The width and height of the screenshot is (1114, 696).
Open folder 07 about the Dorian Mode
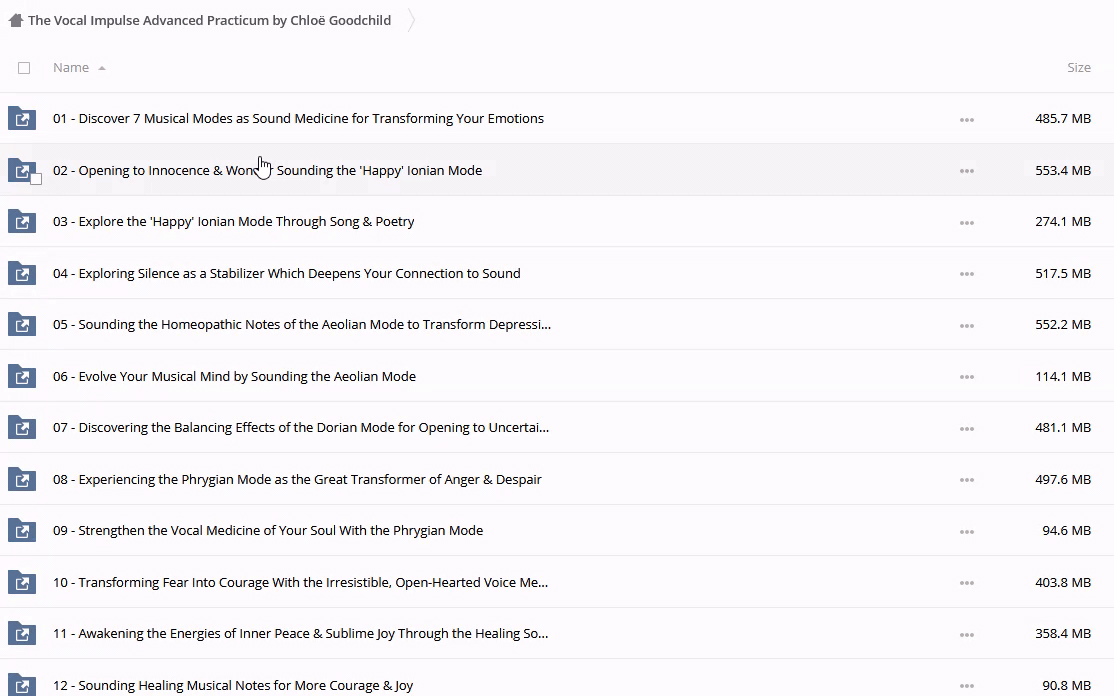300,428
